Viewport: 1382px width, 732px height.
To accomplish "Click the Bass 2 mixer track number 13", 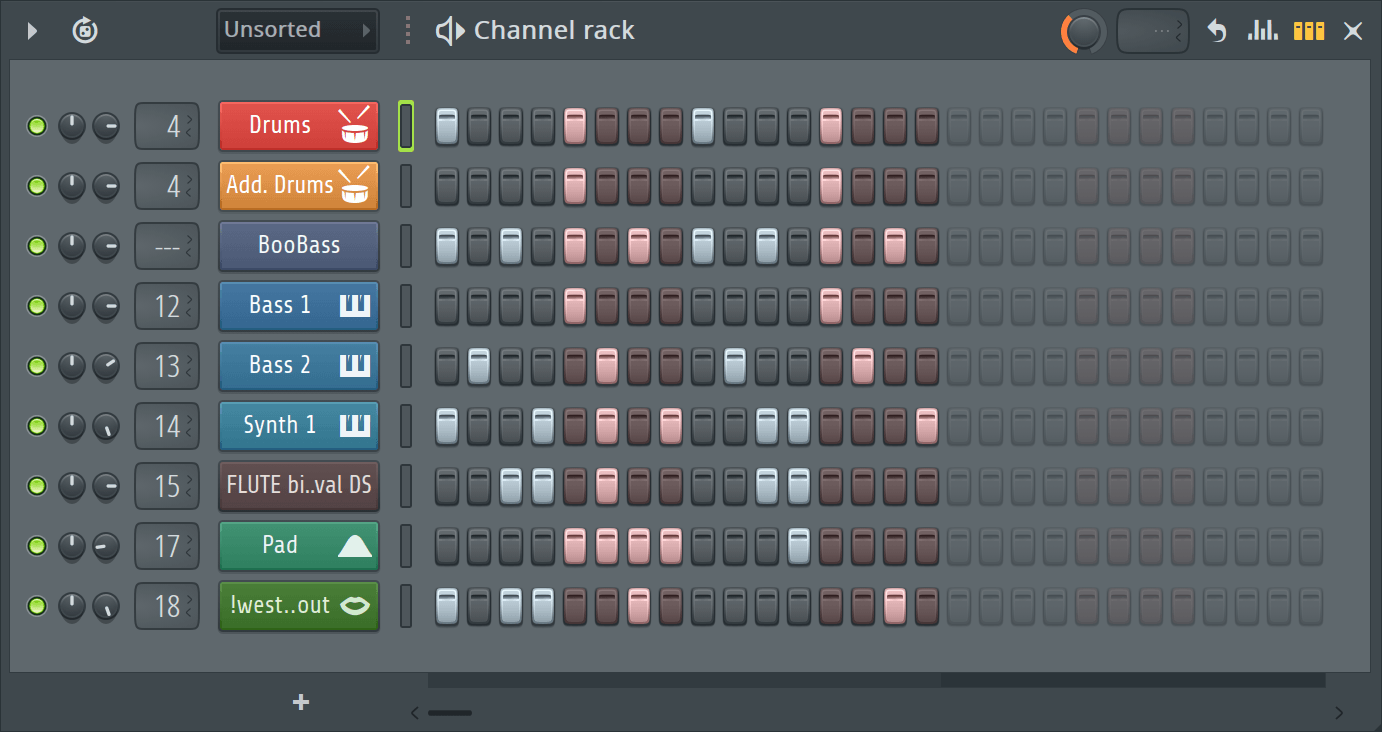I will click(167, 367).
